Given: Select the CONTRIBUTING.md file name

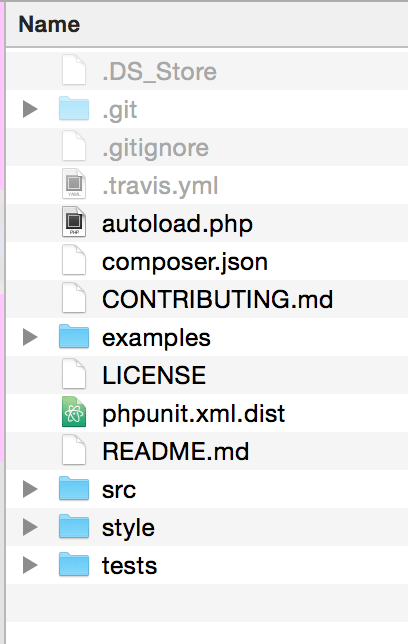Looking at the screenshot, I should 217,299.
